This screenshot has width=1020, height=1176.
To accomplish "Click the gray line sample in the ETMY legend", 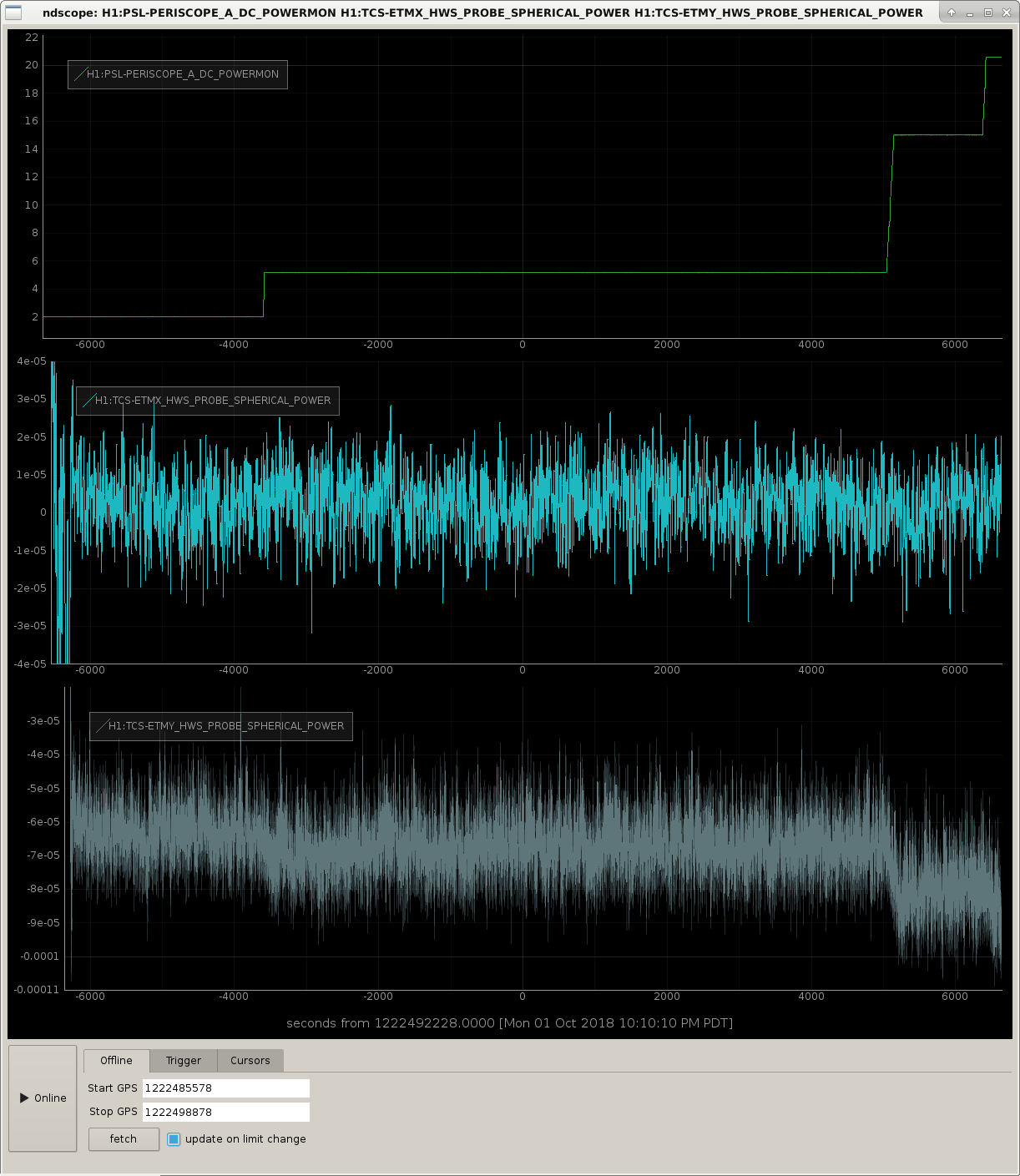I will tap(101, 726).
